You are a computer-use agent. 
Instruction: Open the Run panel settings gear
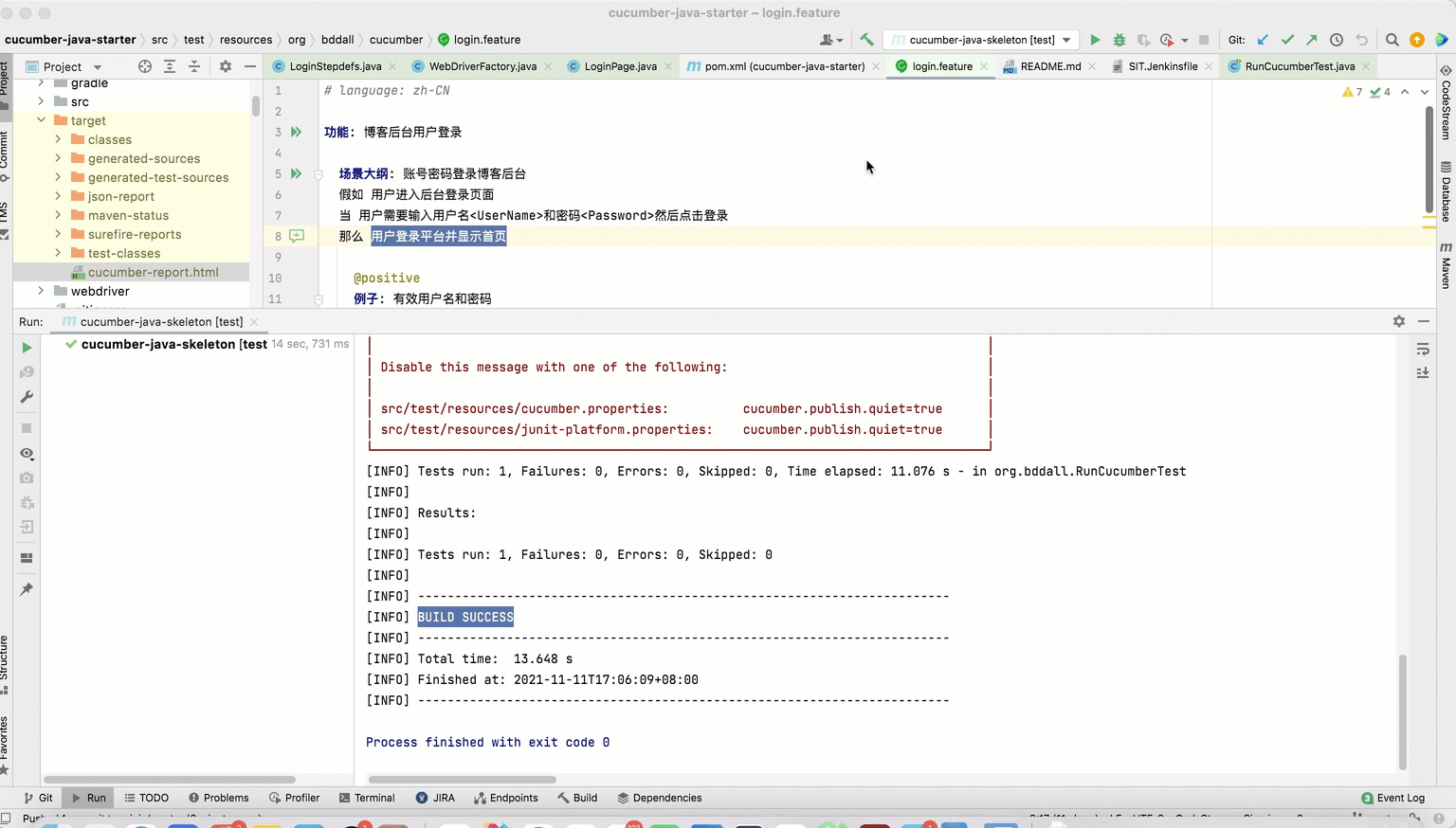click(1399, 321)
